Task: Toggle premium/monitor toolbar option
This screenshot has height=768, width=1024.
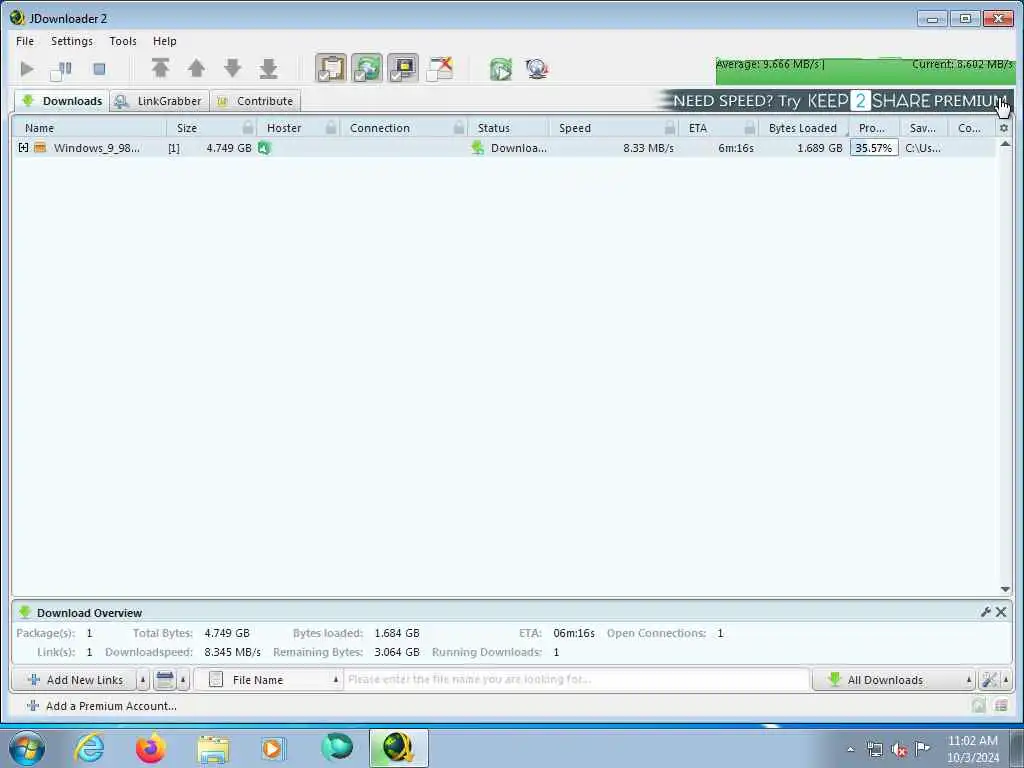Action: [403, 69]
